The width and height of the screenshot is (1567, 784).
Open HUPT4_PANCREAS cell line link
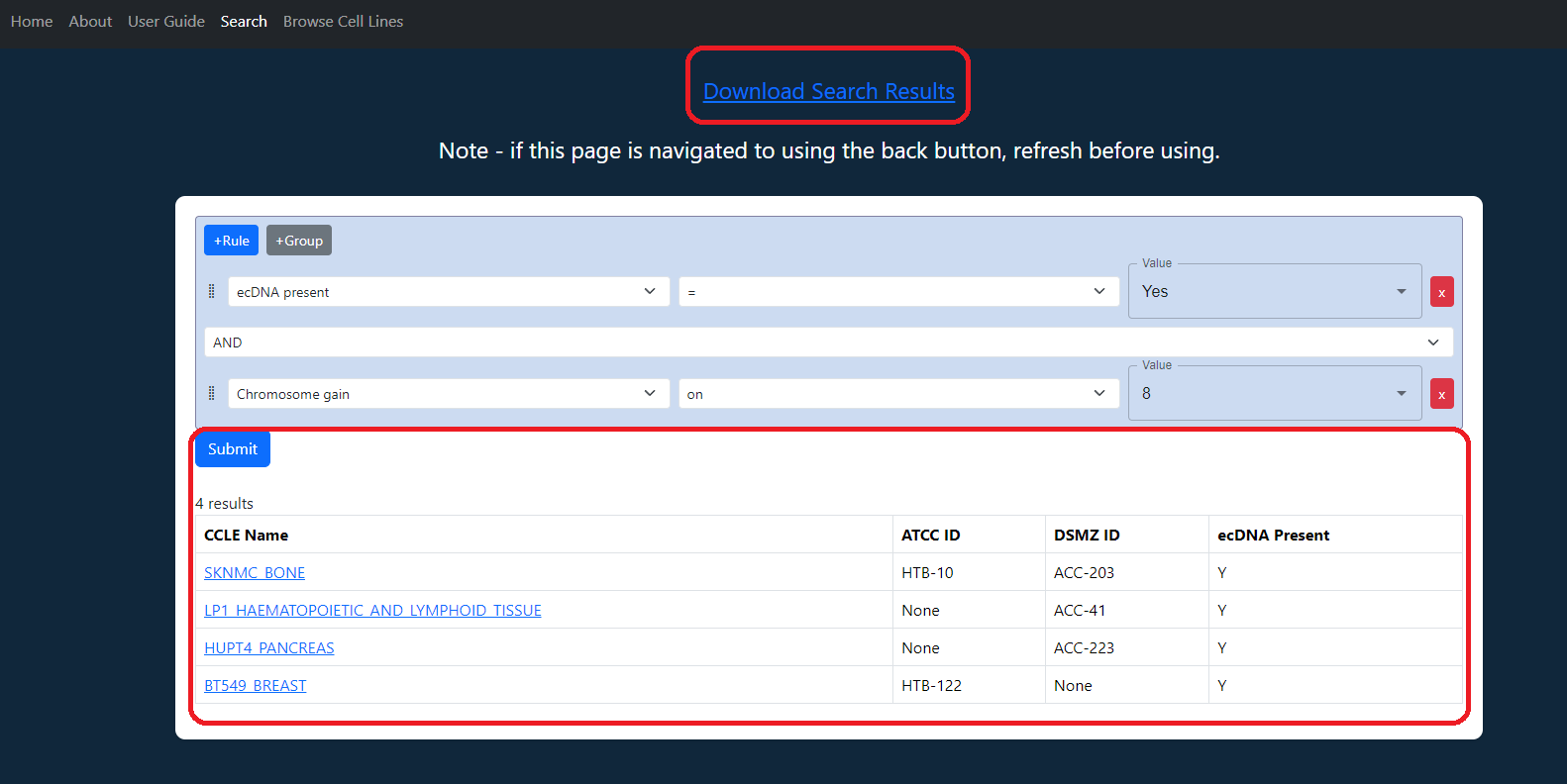(269, 648)
